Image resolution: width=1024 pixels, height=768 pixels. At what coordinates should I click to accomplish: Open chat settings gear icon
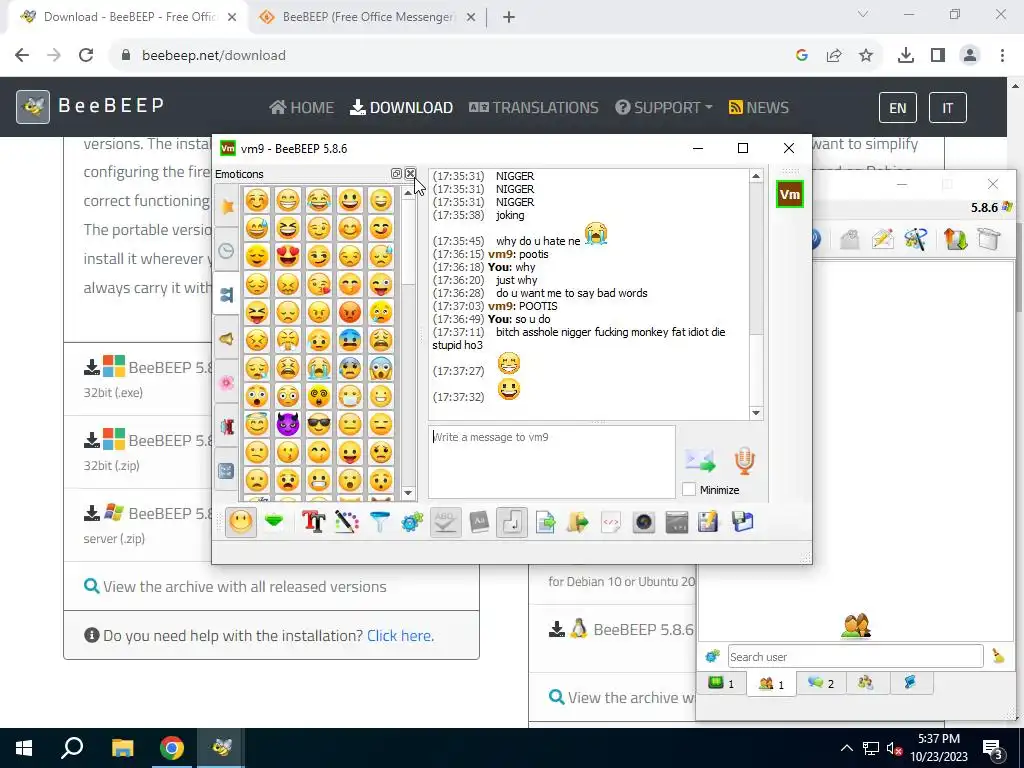tap(412, 522)
